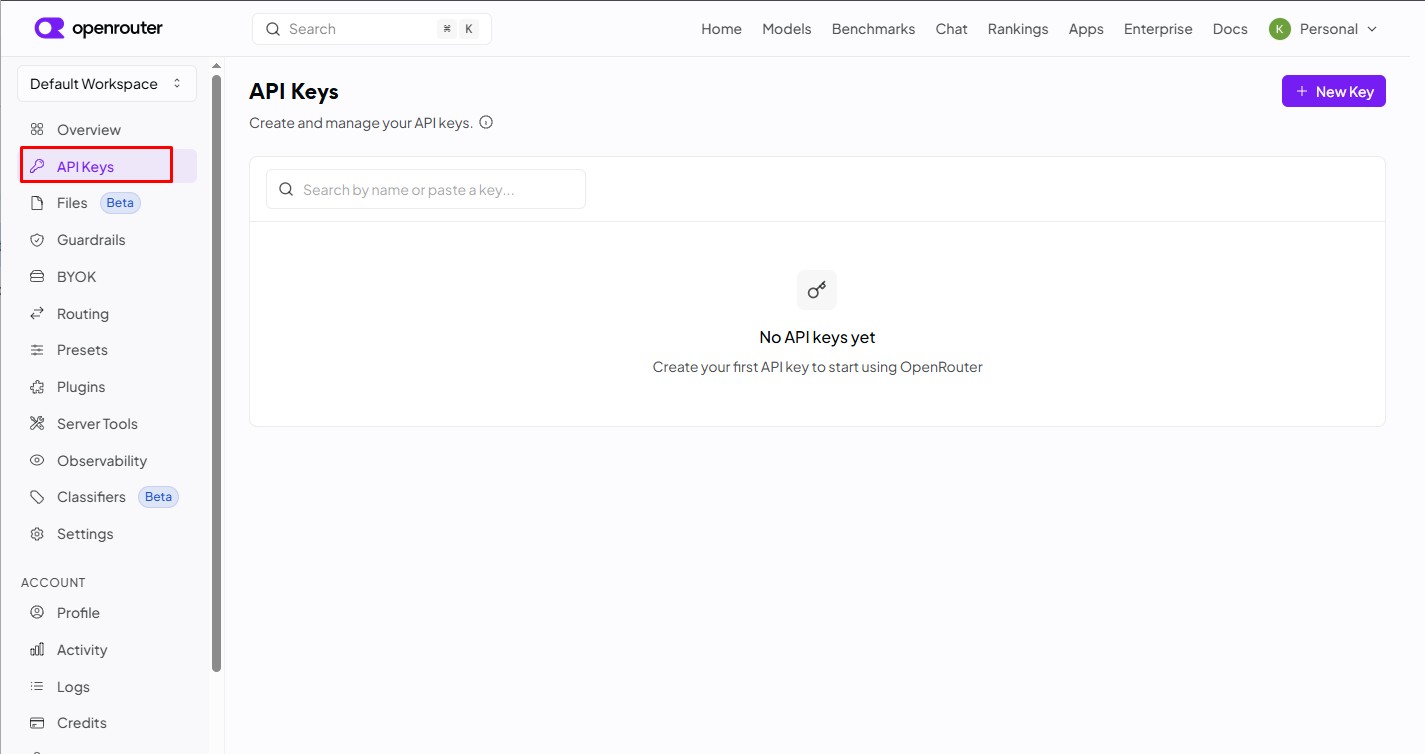
Task: Go to Models in top navigation
Action: pyautogui.click(x=787, y=29)
